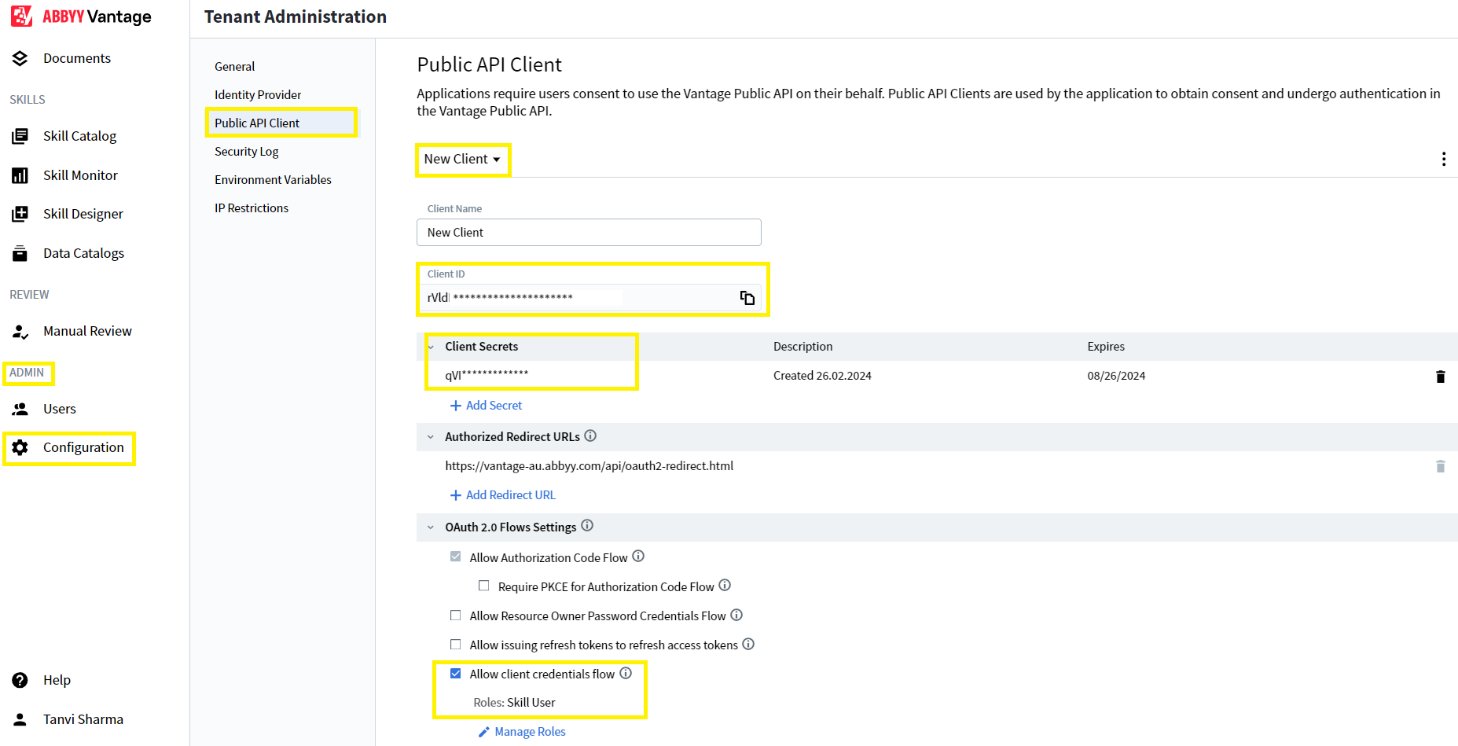Collapse the Authorized Redirect URLs section
1458x746 pixels.
[x=431, y=437]
